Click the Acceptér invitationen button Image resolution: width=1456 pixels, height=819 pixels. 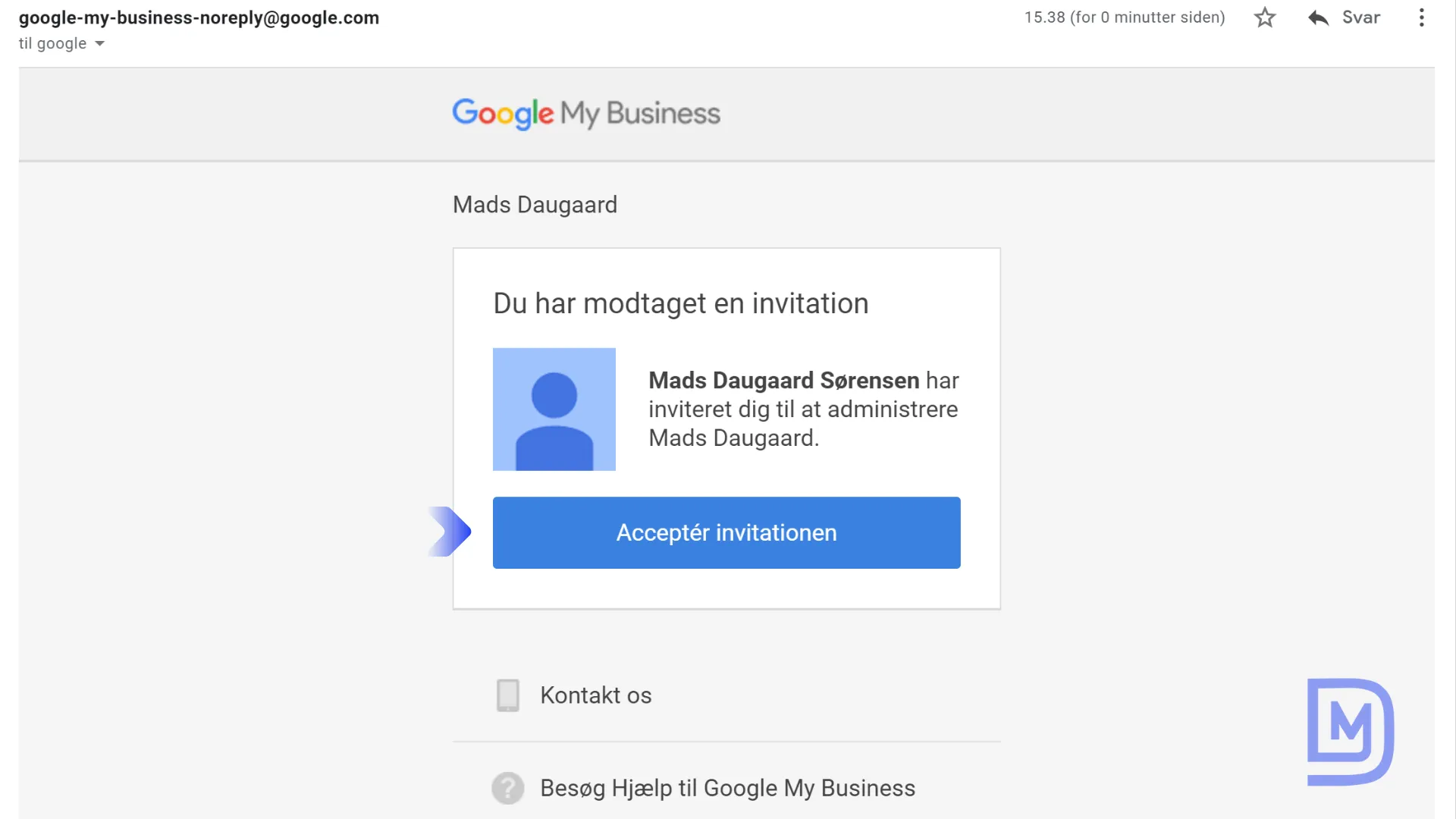point(726,532)
